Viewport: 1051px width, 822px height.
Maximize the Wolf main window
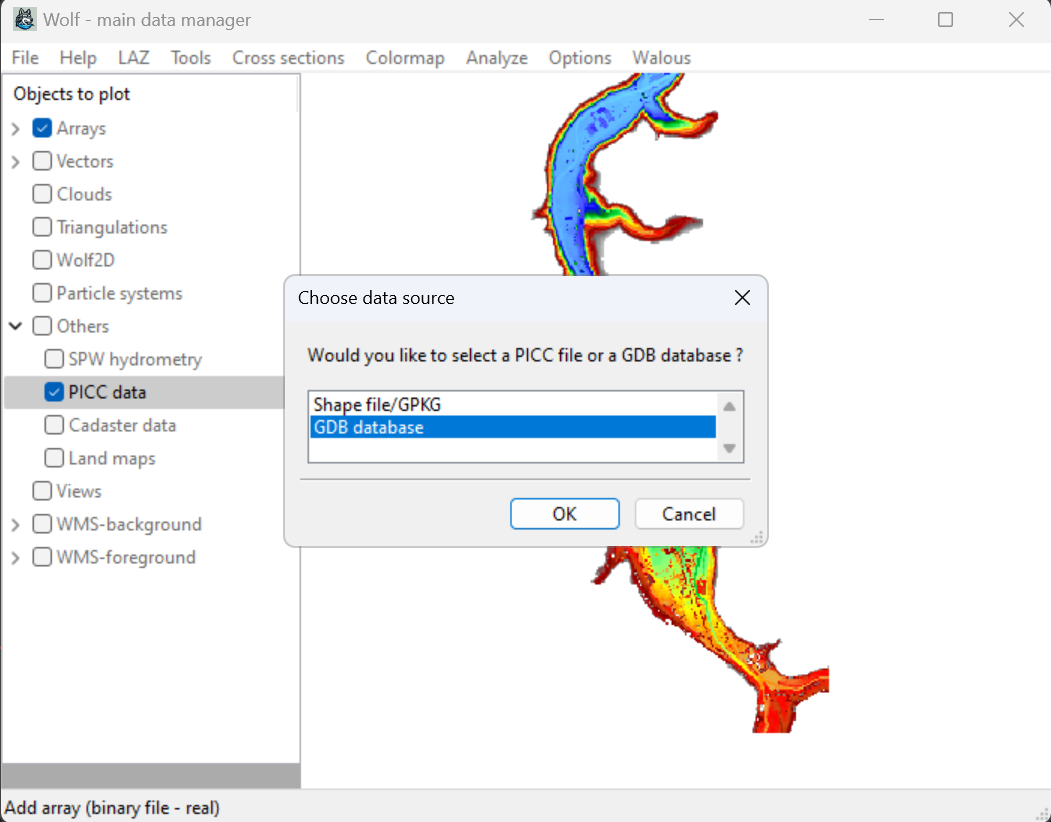click(945, 20)
